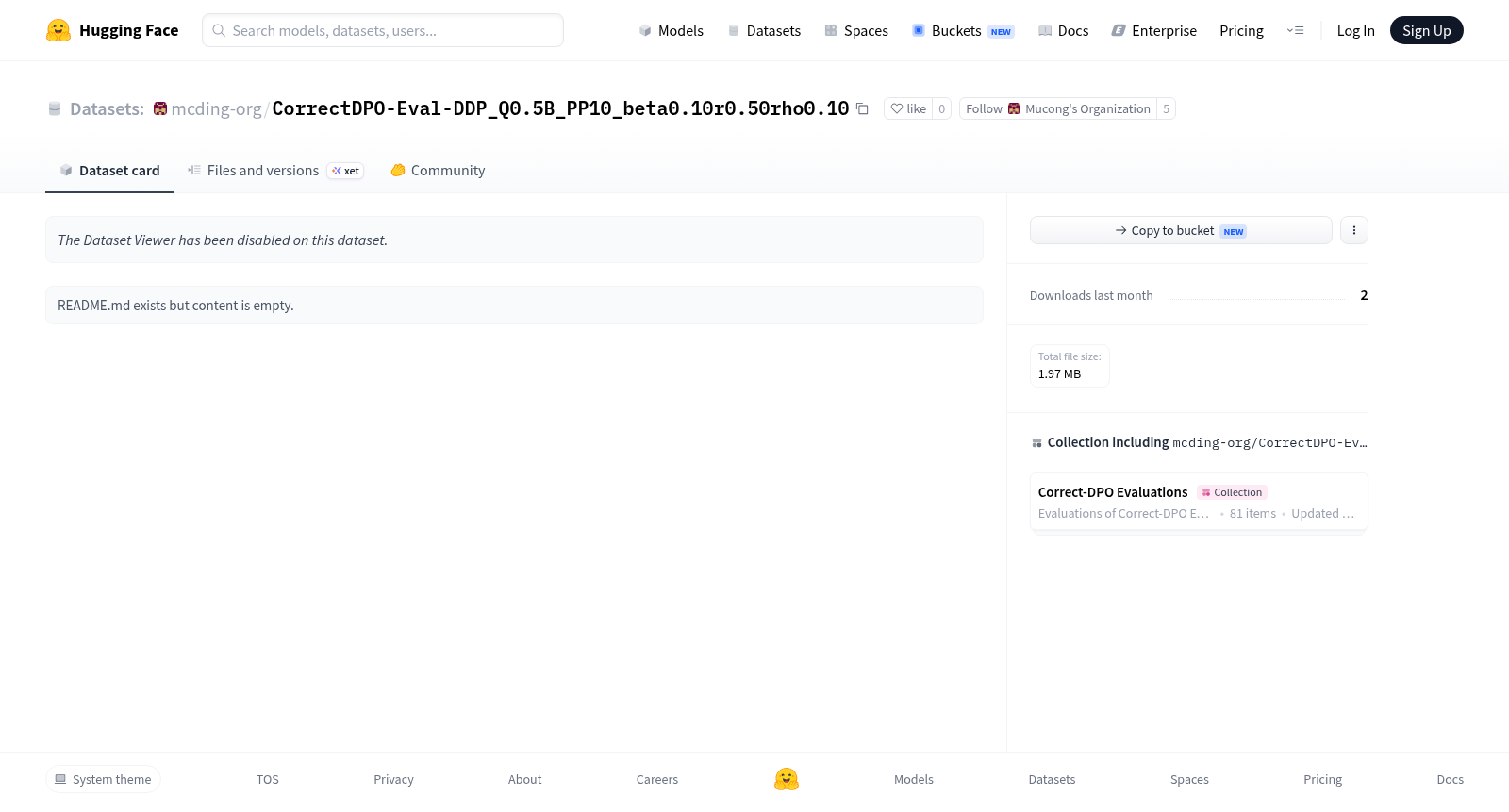The height and width of the screenshot is (812, 1509).
Task: Click 'README.md exists but content is empty' text
Action: pyautogui.click(x=175, y=306)
